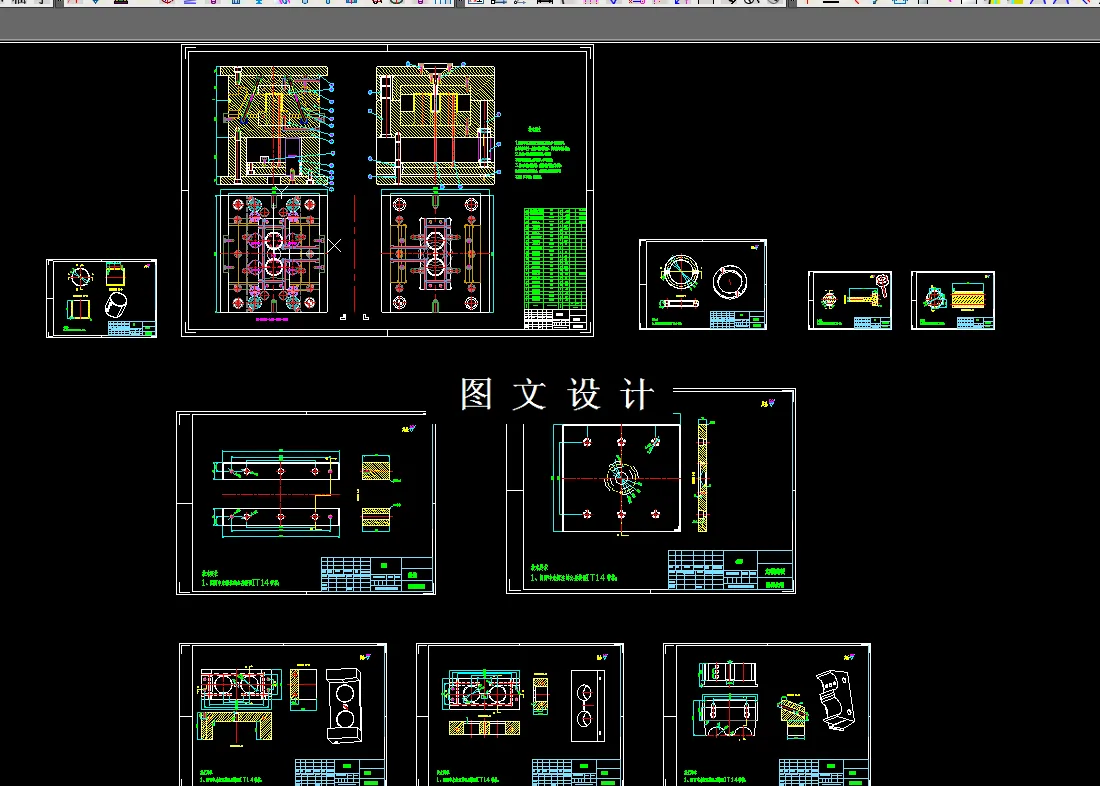The height and width of the screenshot is (786, 1100).
Task: Click the IT14 note under the square plate
Action: coord(574,578)
